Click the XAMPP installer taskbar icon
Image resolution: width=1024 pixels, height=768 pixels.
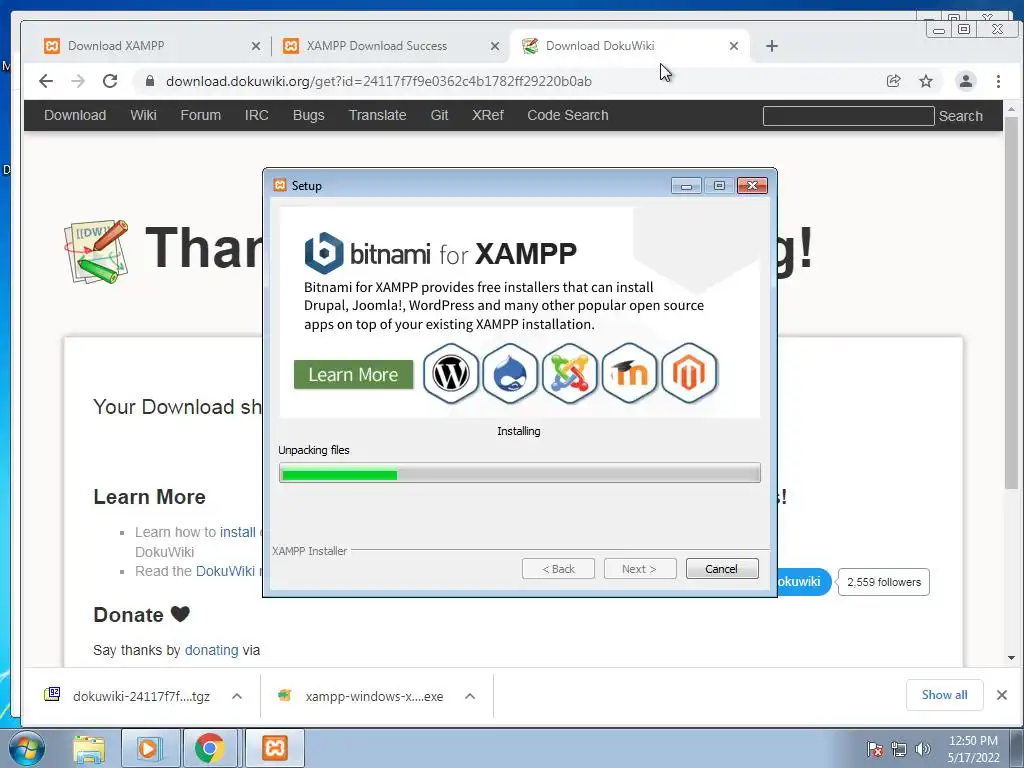coord(275,748)
